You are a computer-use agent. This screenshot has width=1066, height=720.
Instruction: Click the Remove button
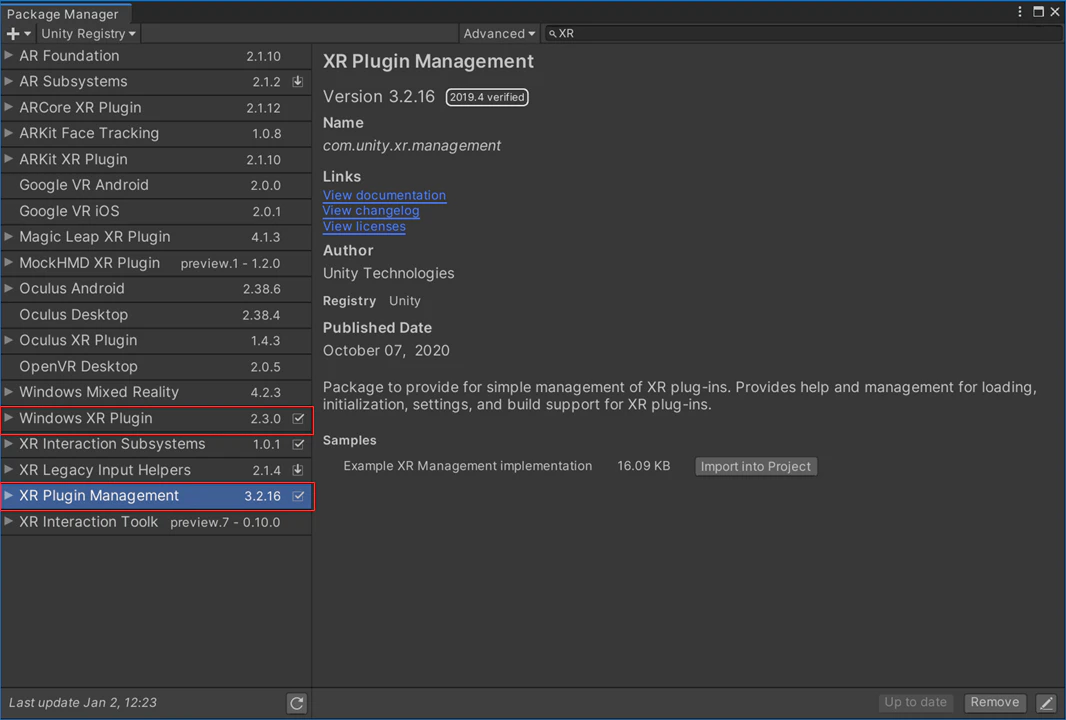tap(994, 702)
